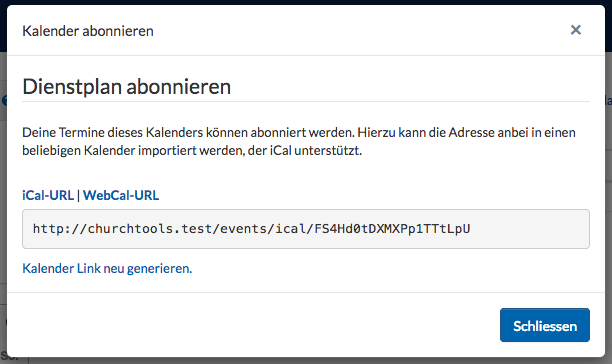Image resolution: width=612 pixels, height=364 pixels.
Task: Click the separator bar between iCal-URL and WebCal-URL
Action: 78,195
